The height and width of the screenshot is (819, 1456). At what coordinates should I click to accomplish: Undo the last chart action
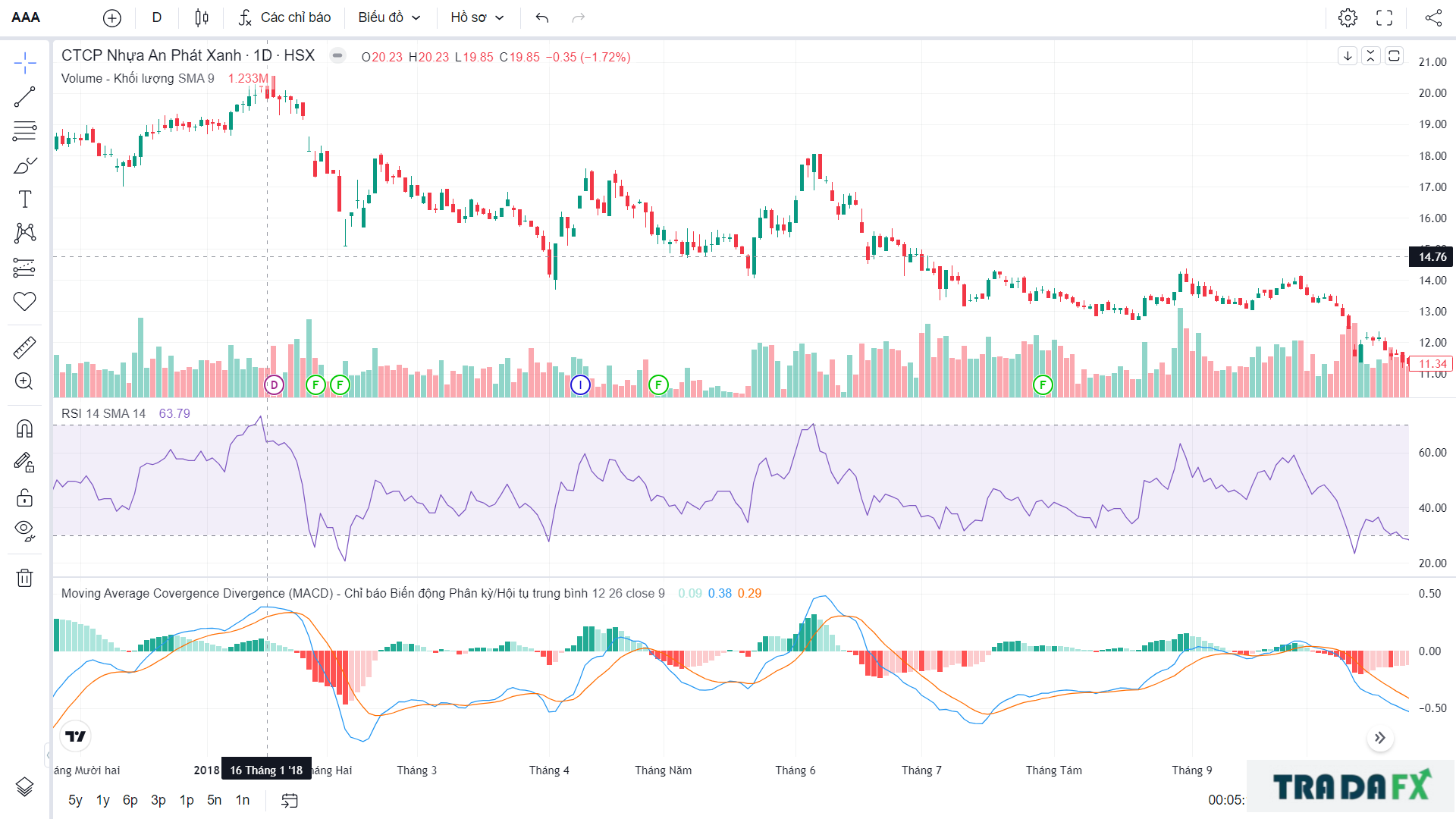pos(542,17)
